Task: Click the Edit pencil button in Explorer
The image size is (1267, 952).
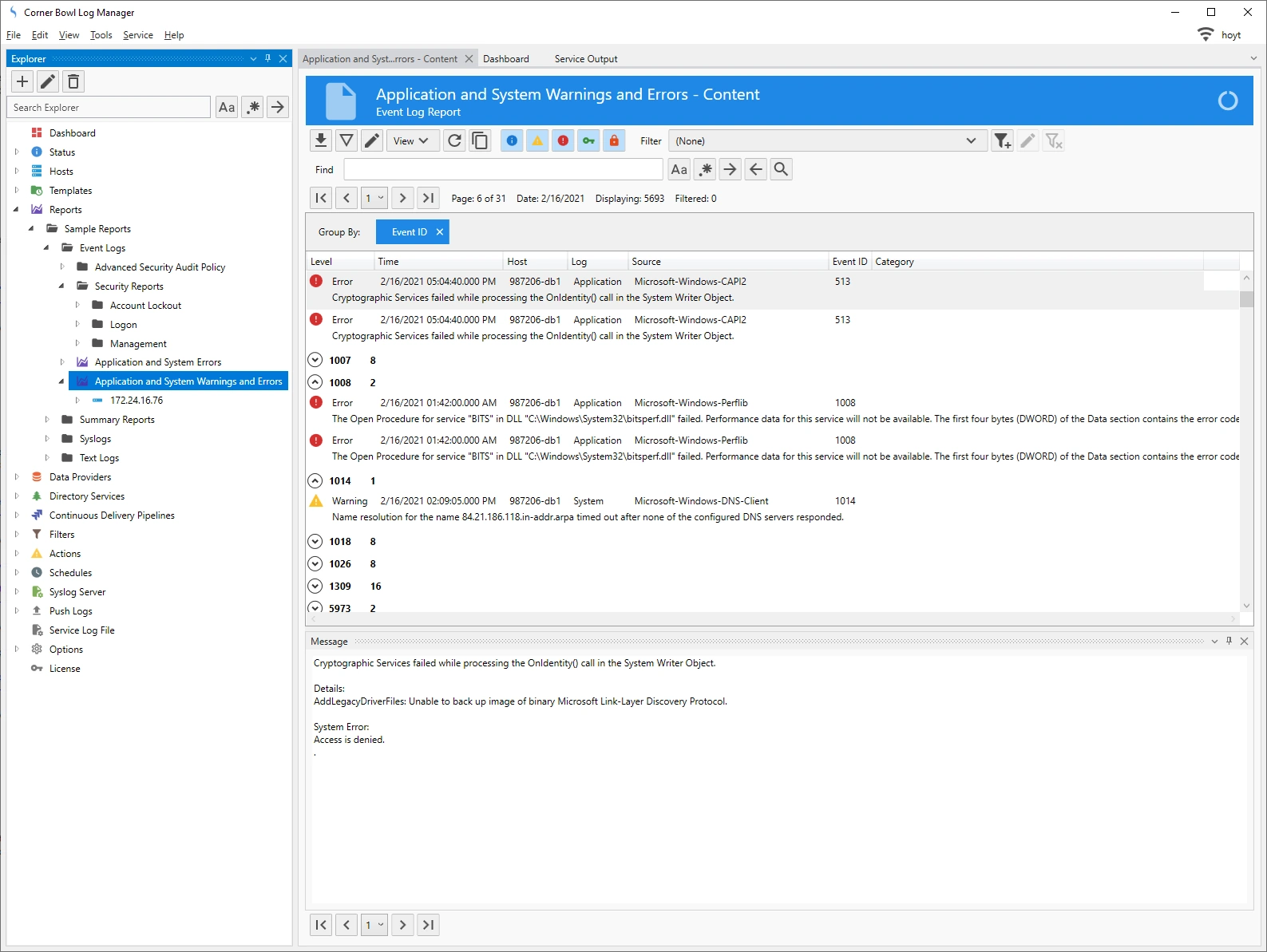Action: [48, 81]
